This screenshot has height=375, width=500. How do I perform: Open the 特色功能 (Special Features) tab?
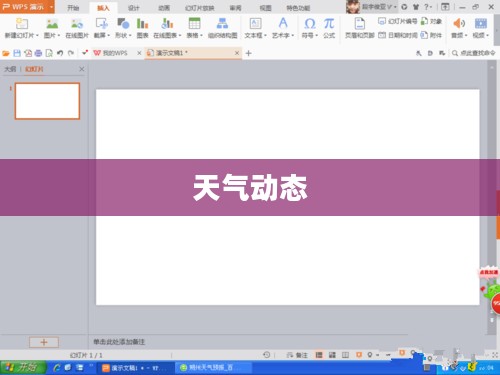point(298,8)
